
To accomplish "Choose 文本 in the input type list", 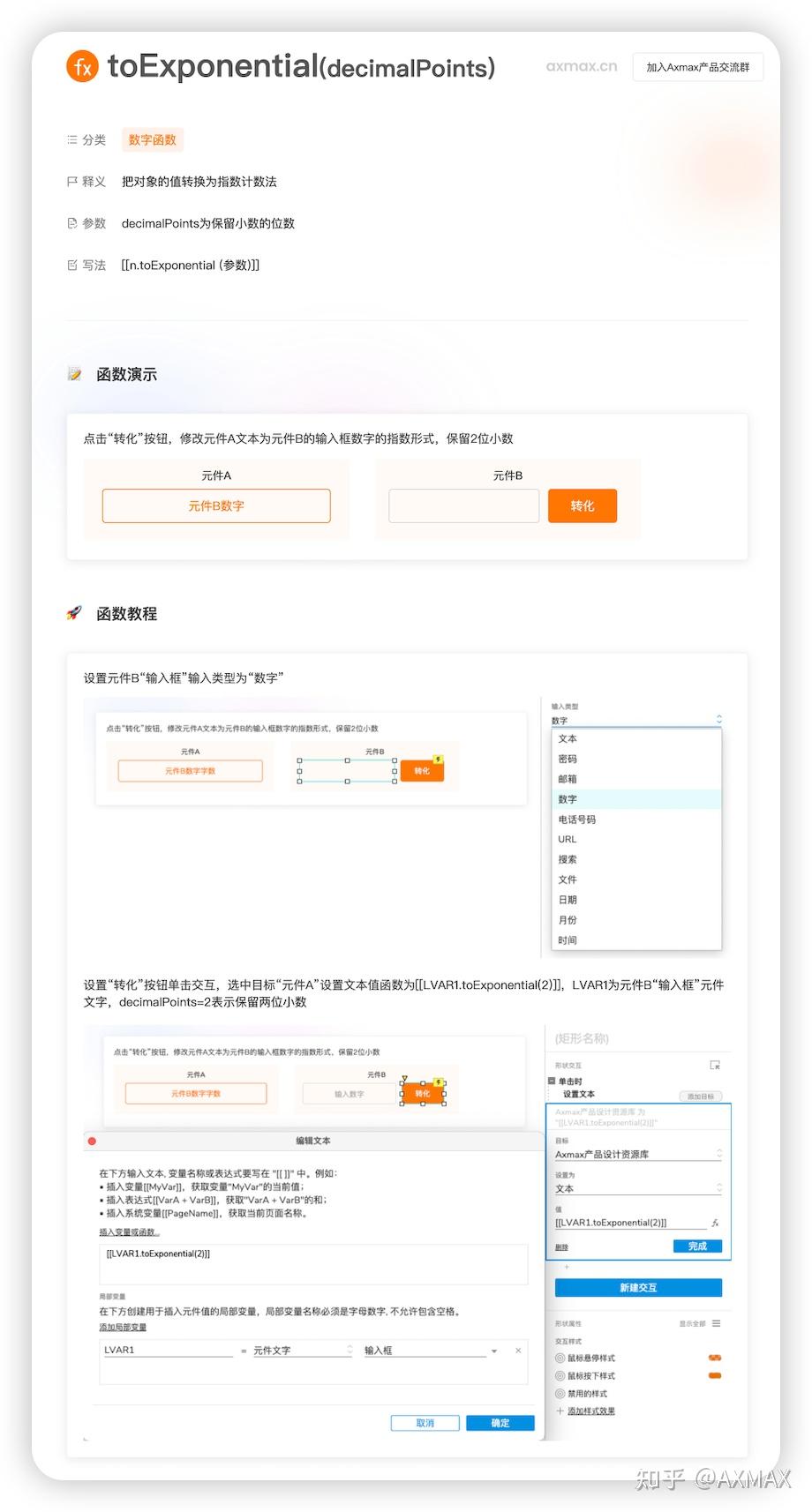I will [x=636, y=738].
